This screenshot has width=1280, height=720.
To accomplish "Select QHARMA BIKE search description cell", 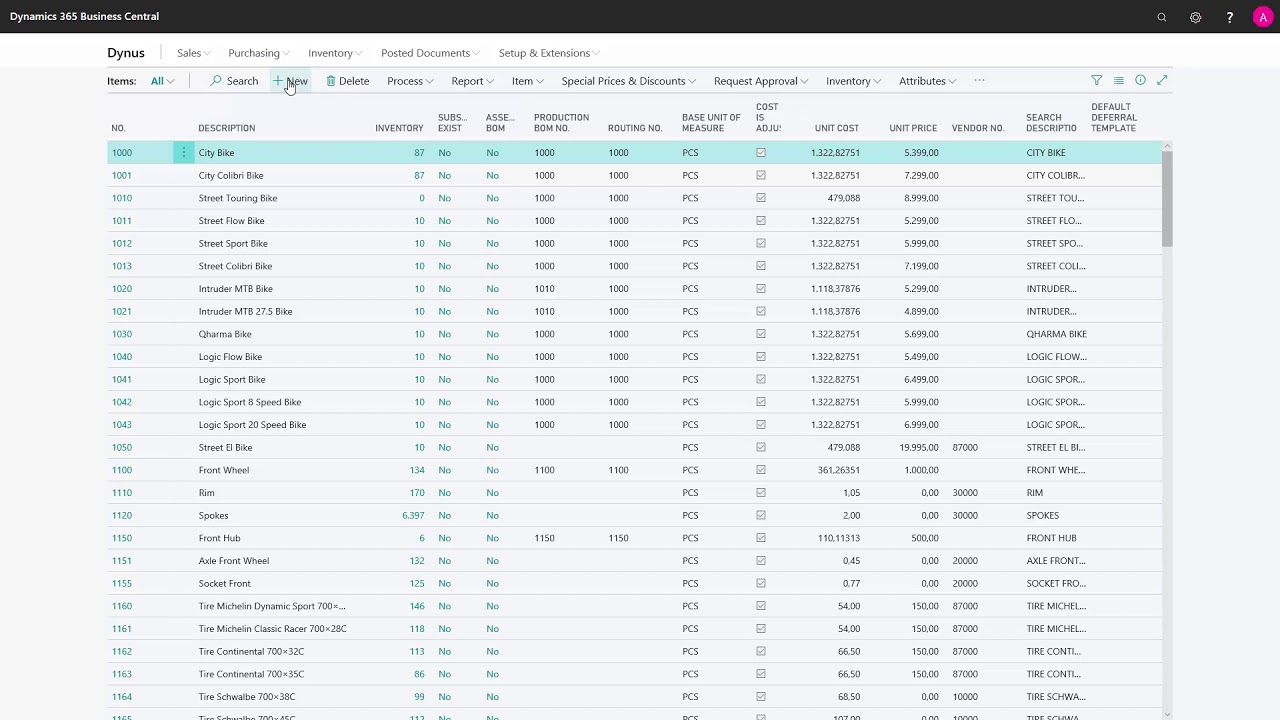I will coord(1056,334).
